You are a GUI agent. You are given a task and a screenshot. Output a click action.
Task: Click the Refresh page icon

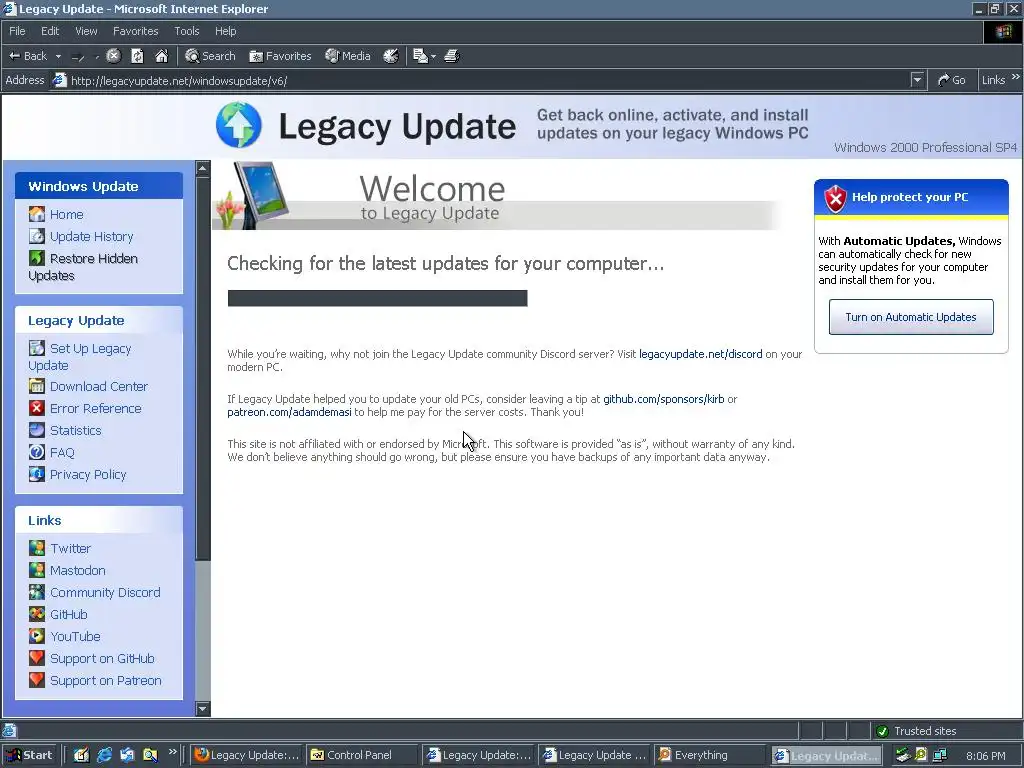click(137, 56)
